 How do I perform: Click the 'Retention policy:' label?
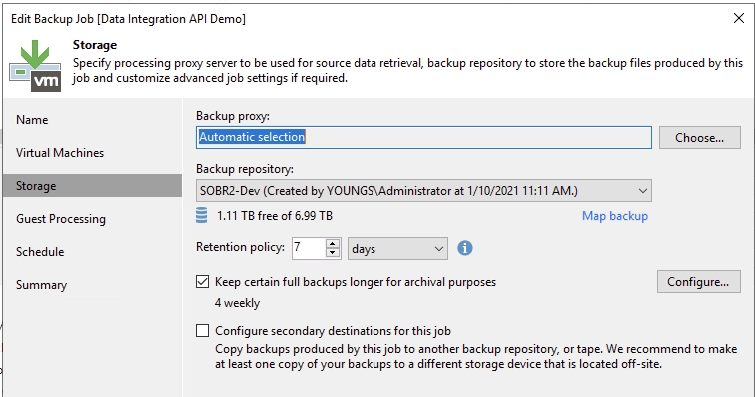point(240,247)
